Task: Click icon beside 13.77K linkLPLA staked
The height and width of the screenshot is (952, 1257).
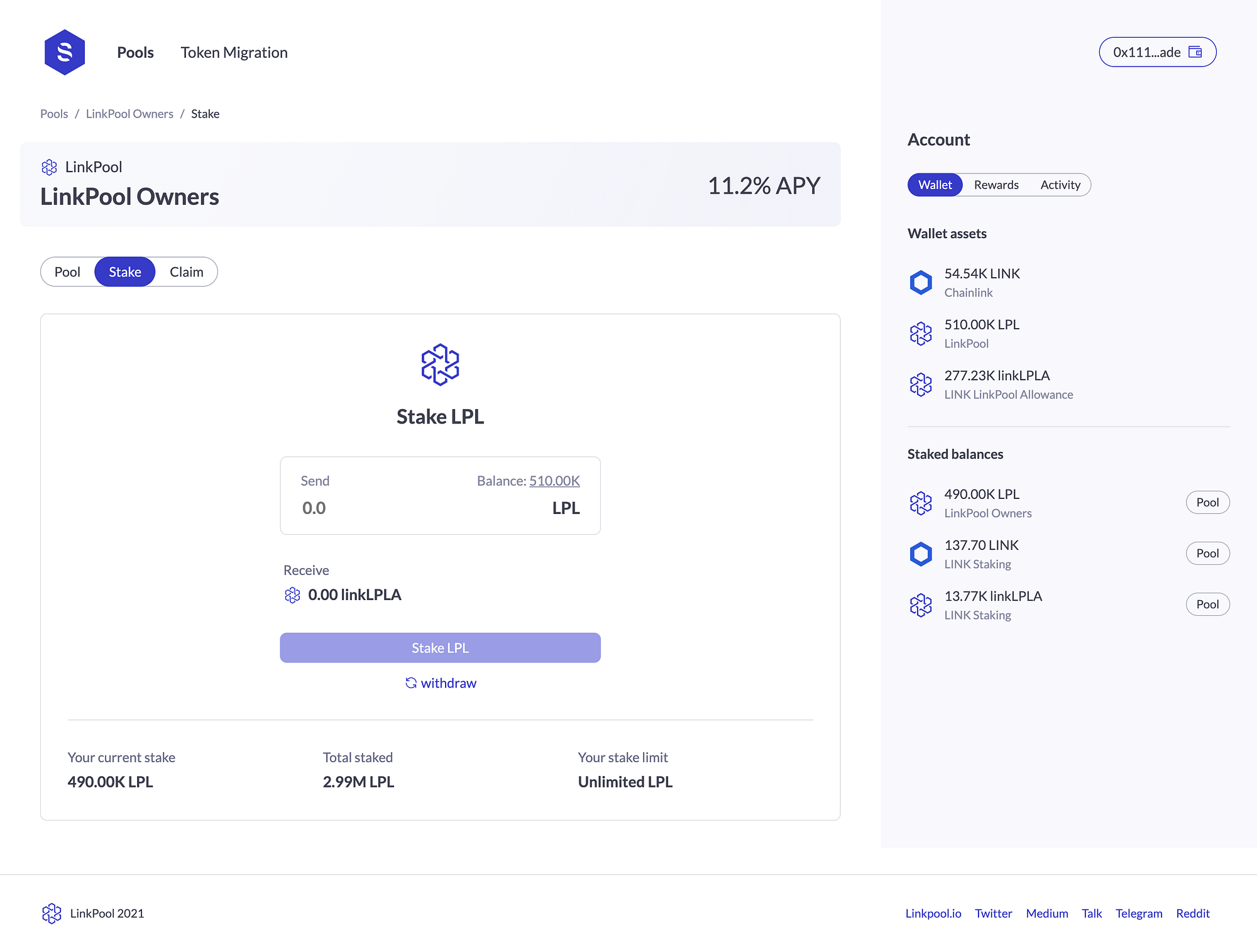Action: point(921,605)
